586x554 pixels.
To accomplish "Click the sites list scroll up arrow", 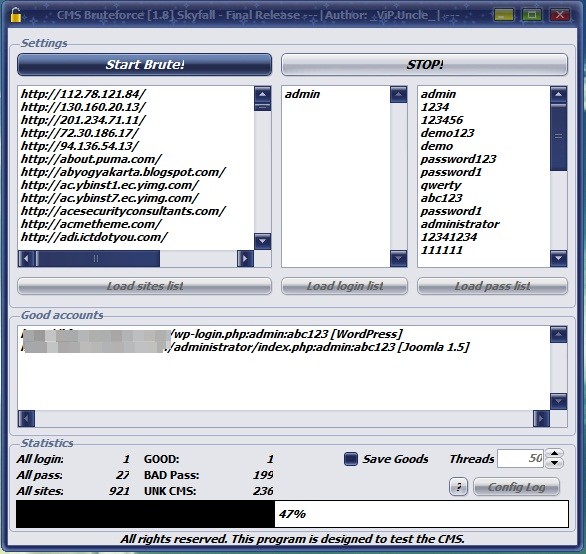I will click(x=262, y=94).
